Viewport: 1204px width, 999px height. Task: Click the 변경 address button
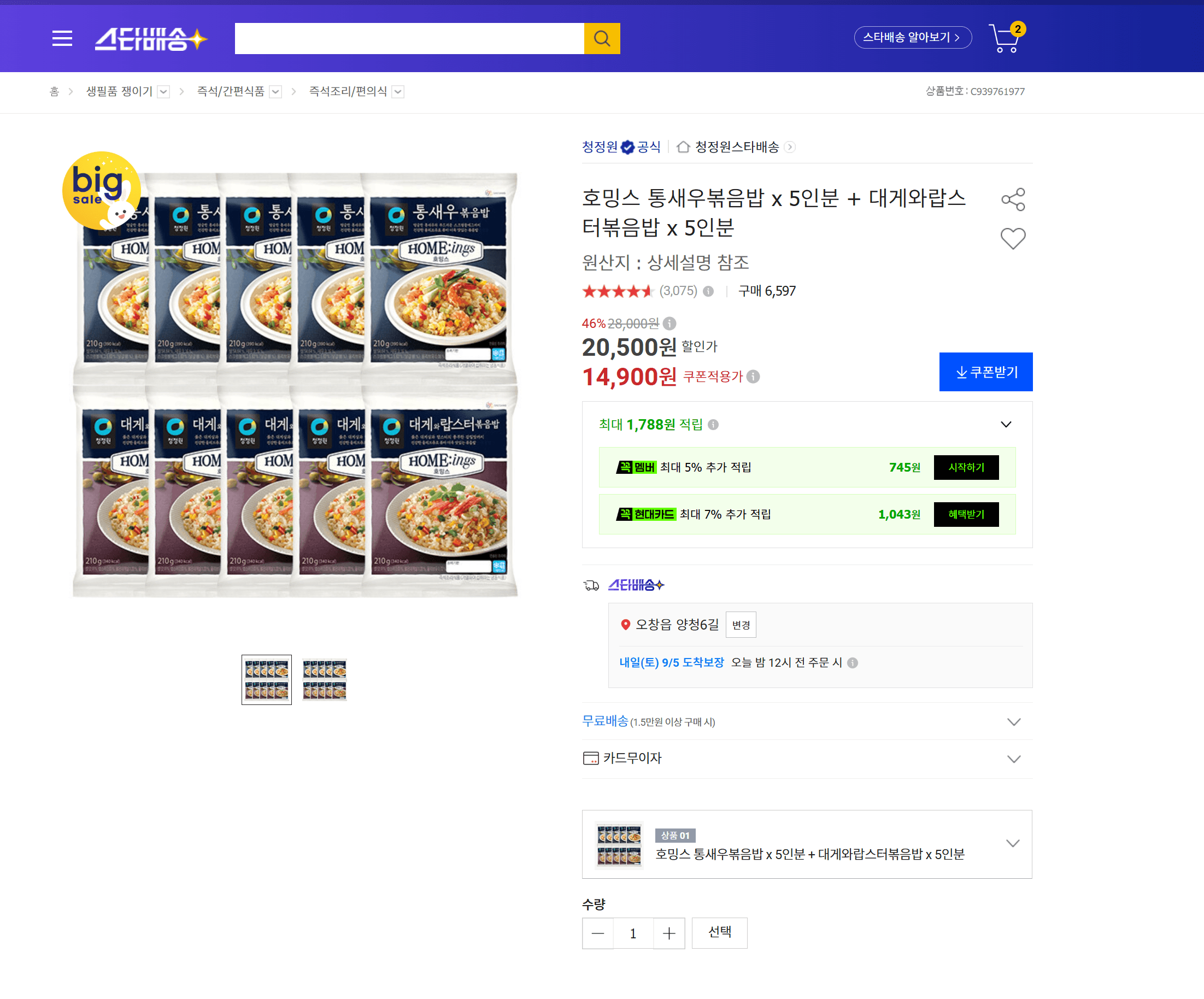point(741,625)
